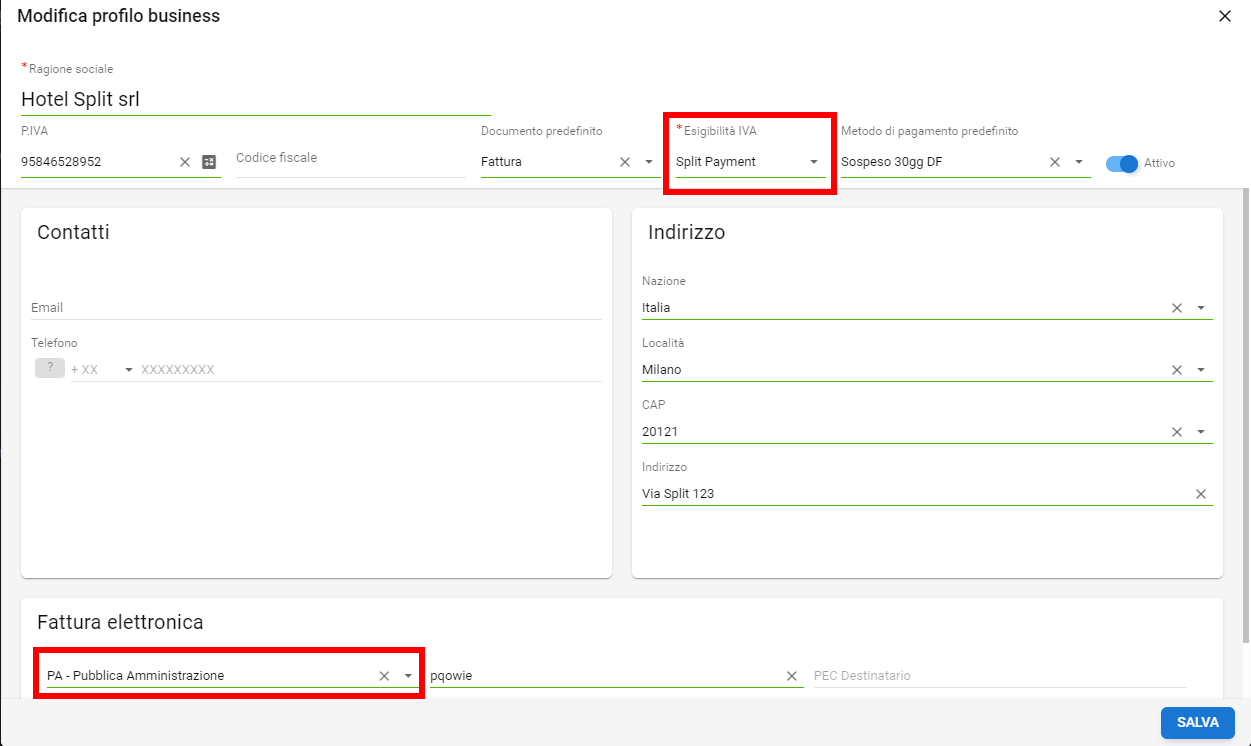
Task: Click into the Email input field
Action: point(316,308)
